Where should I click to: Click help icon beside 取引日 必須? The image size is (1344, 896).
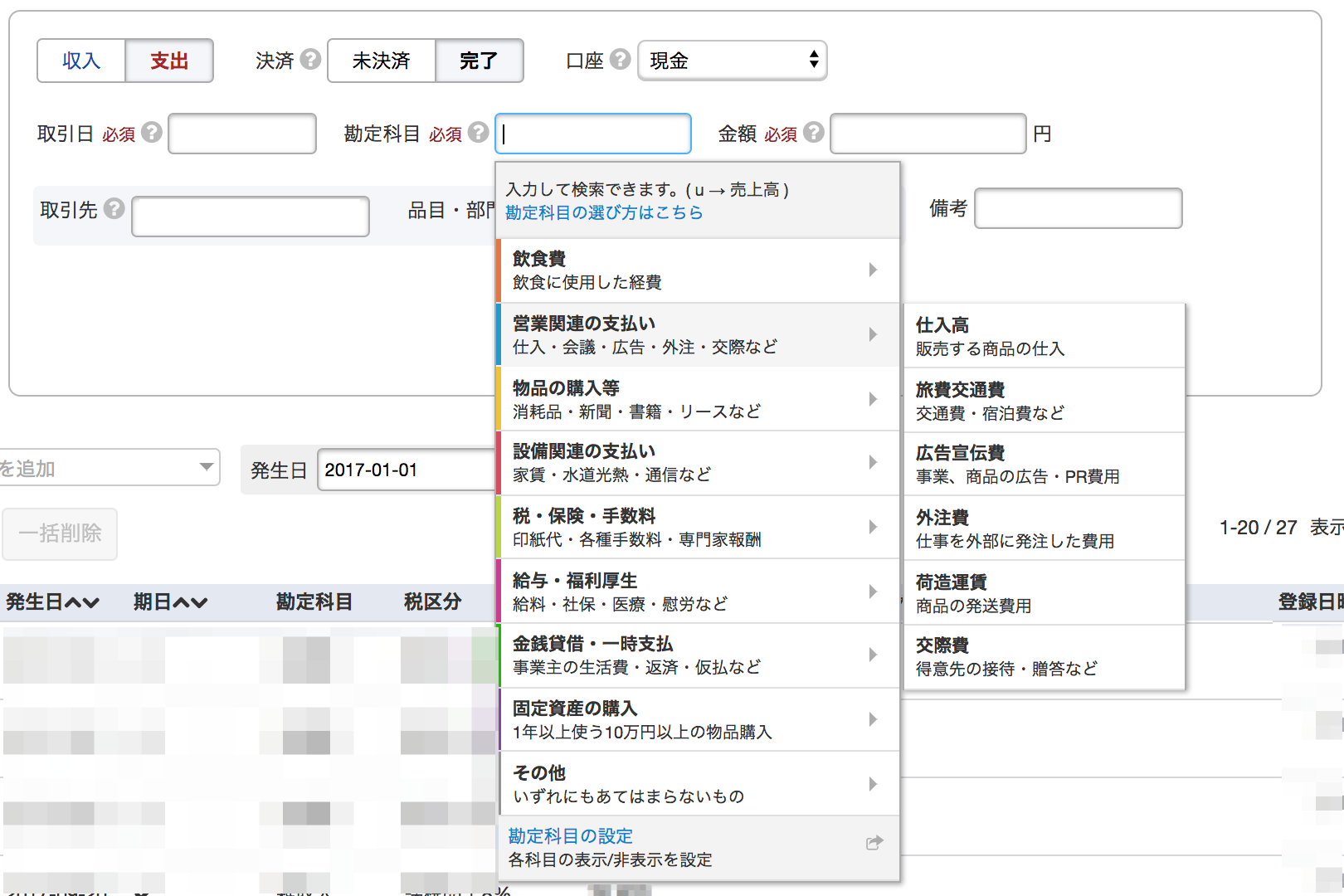pyautogui.click(x=151, y=133)
